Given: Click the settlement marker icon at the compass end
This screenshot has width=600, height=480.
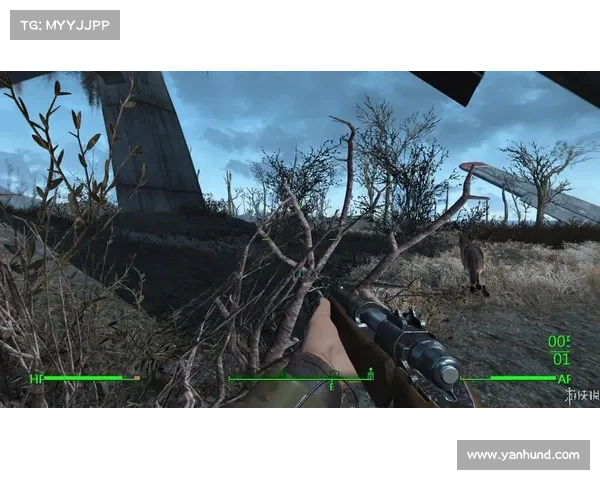Looking at the screenshot, I should click(x=370, y=373).
